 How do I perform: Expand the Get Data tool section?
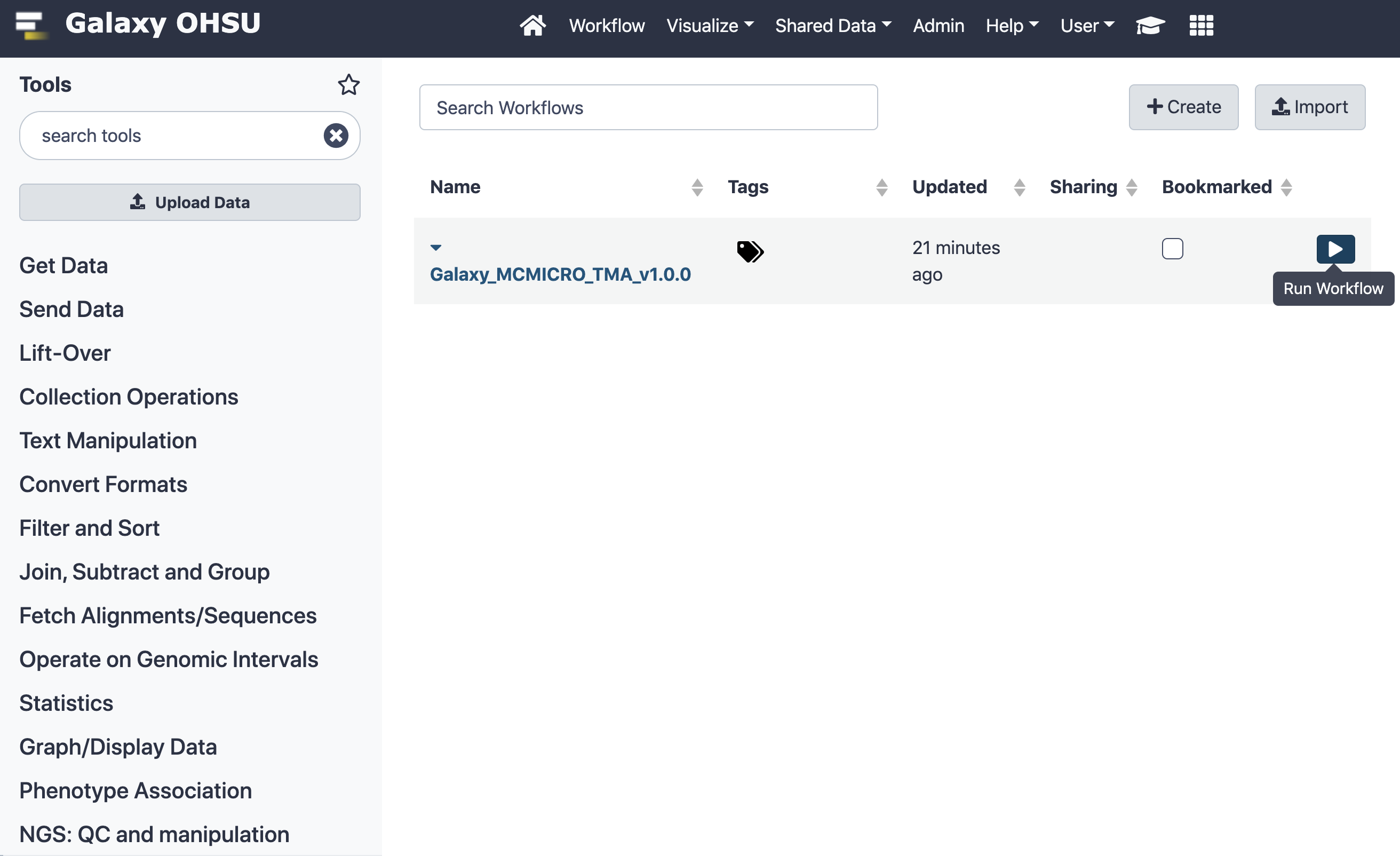[x=63, y=266]
